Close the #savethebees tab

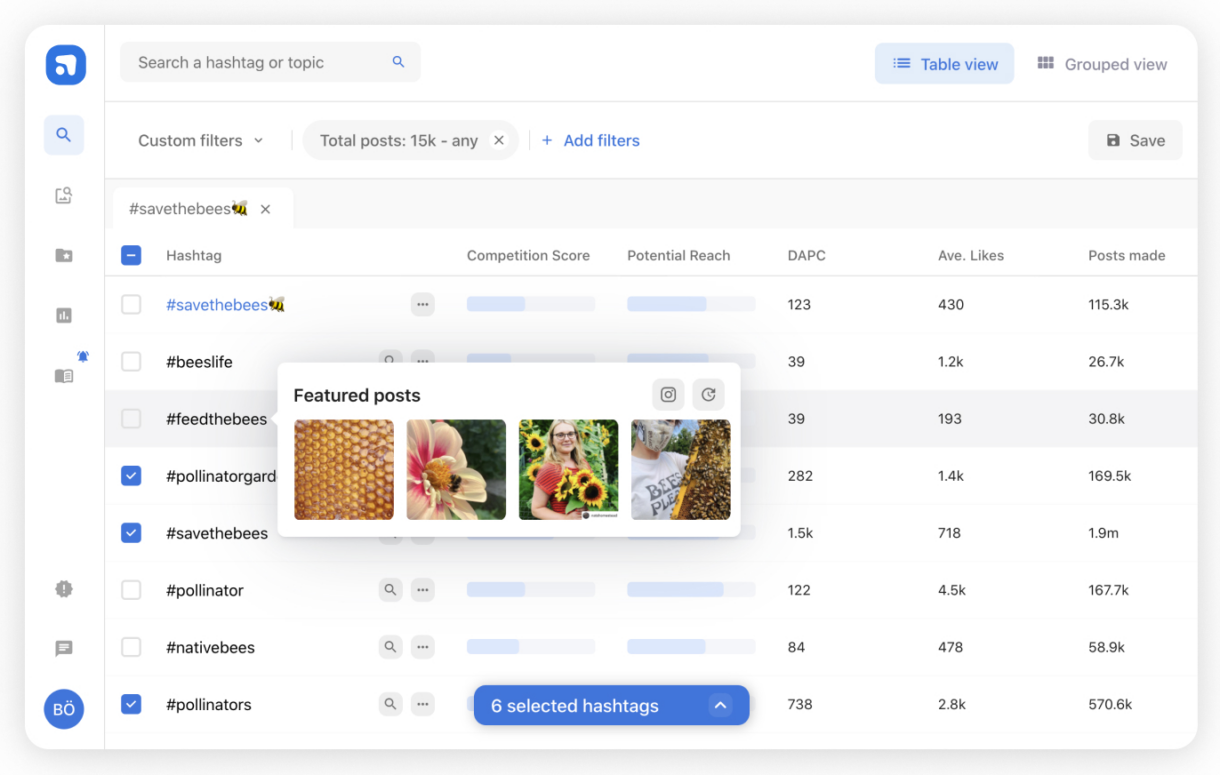click(265, 209)
